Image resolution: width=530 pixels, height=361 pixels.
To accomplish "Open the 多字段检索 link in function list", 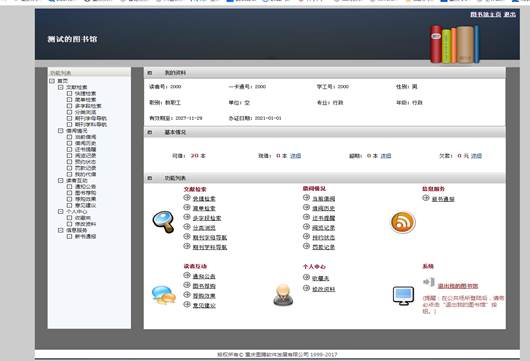I will 207,218.
